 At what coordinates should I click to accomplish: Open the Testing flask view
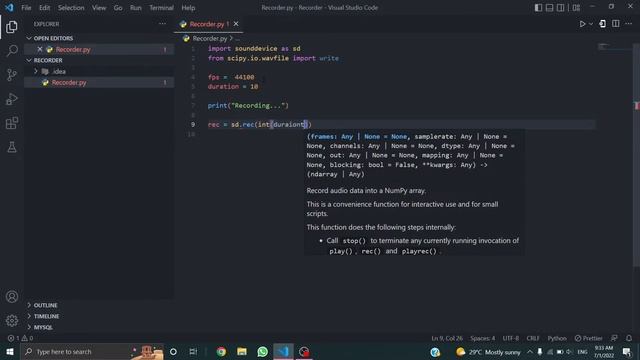pyautogui.click(x=11, y=147)
